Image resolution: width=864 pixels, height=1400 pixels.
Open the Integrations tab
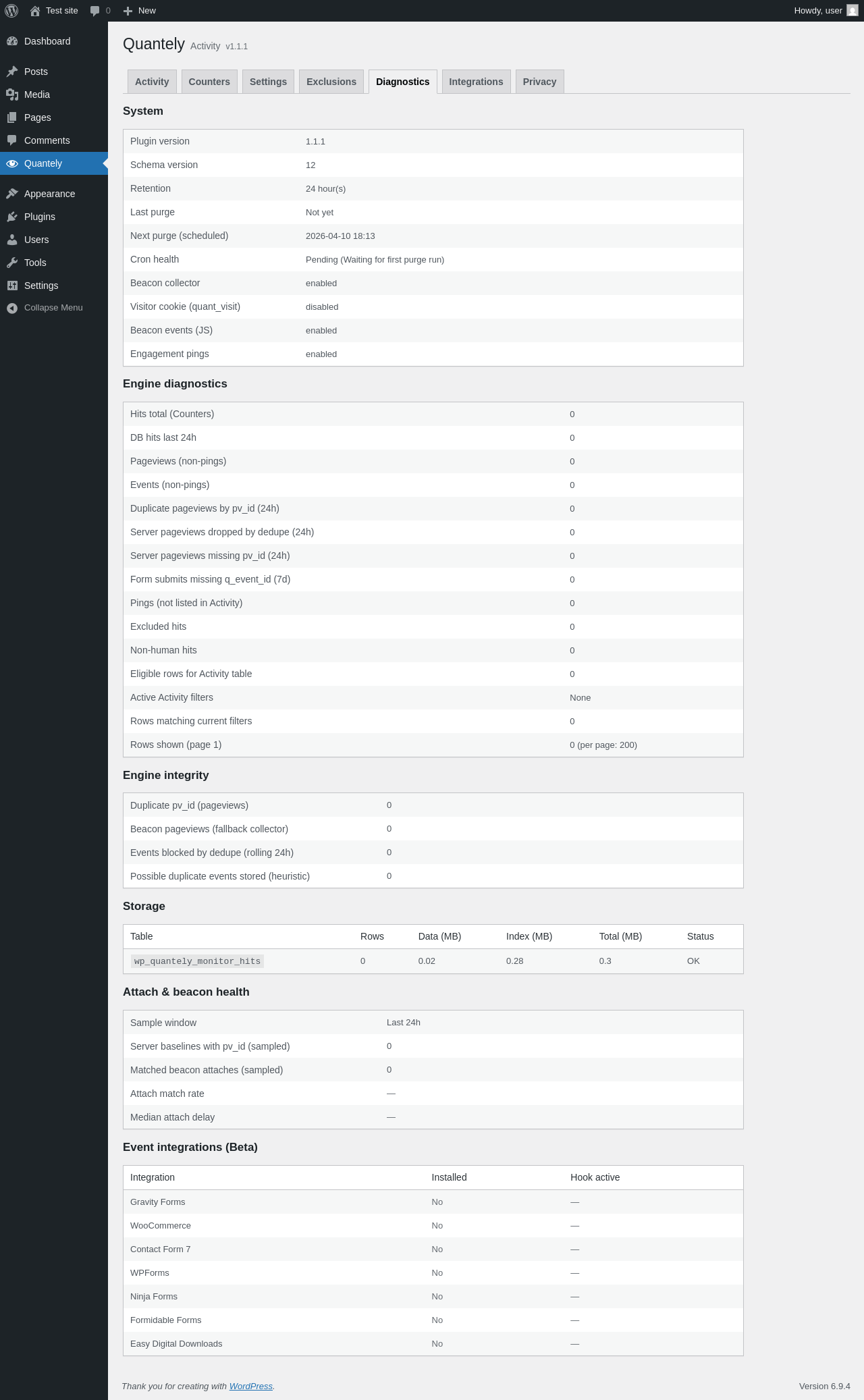point(476,82)
